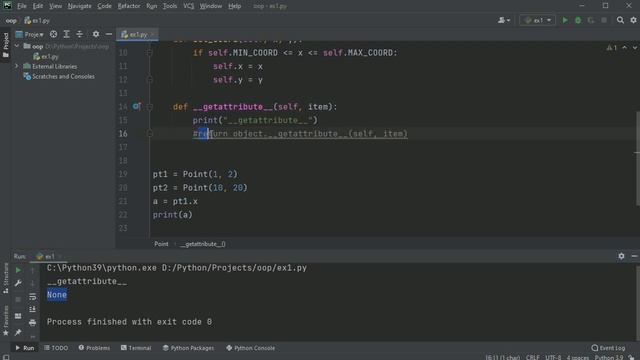Click override gutter icon on line 14

136,107
